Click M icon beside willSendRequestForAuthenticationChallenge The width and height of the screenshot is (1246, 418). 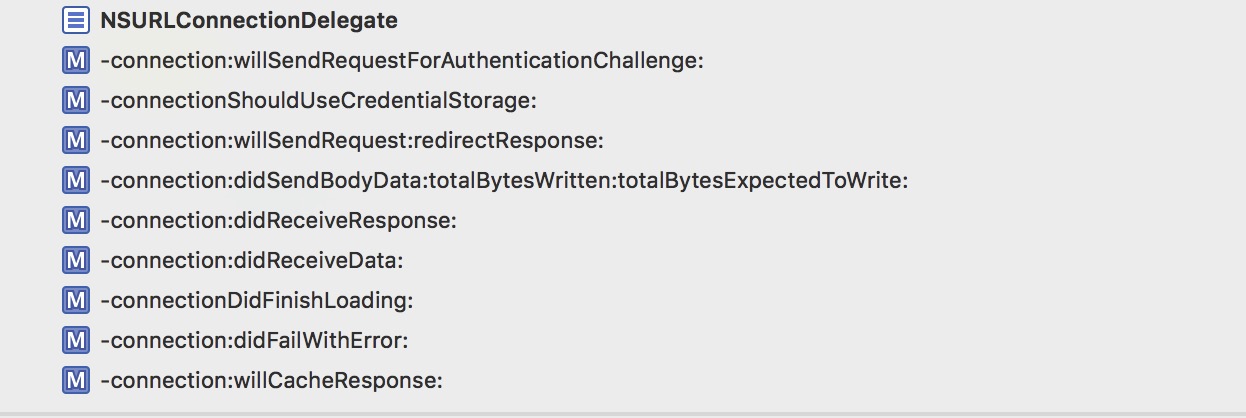point(75,60)
